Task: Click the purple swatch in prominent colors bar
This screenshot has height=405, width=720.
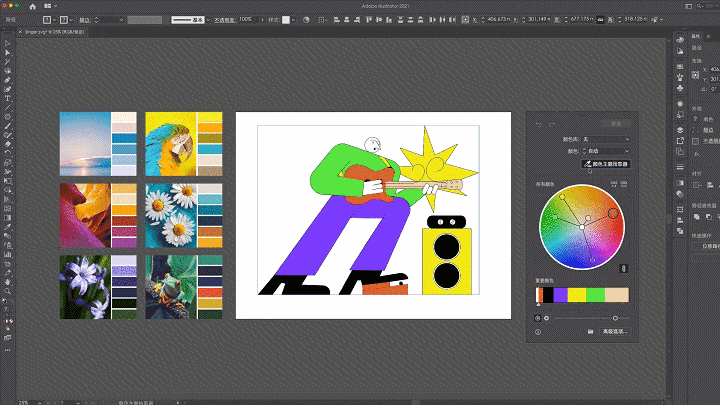Action: coord(561,296)
